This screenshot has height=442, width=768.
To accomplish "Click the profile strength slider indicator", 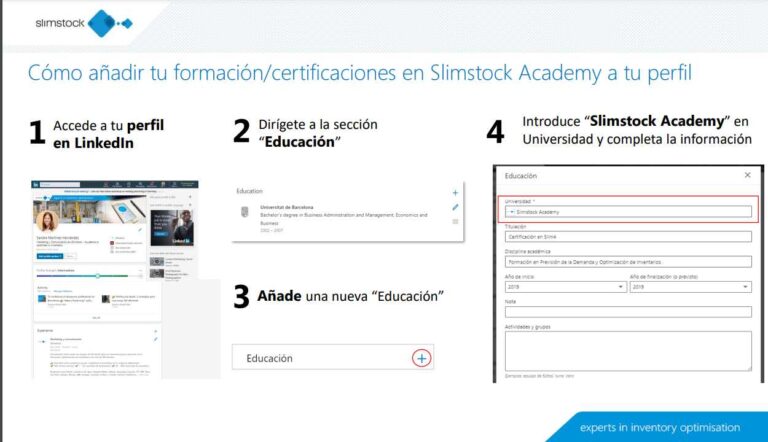I will [x=97, y=274].
